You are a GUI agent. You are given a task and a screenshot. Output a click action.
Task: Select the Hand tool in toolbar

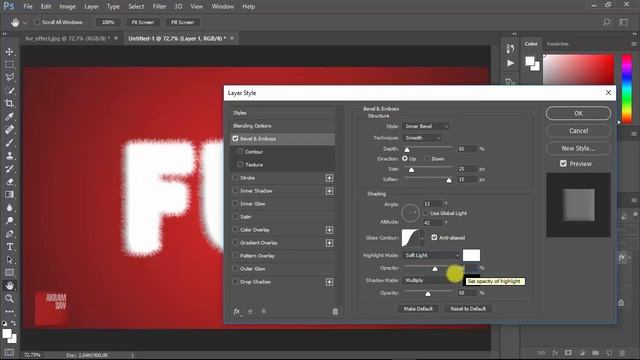point(9,286)
